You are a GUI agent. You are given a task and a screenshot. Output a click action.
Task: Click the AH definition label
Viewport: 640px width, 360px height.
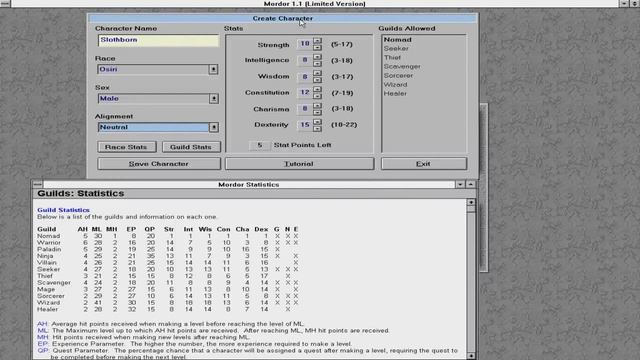tap(43, 324)
